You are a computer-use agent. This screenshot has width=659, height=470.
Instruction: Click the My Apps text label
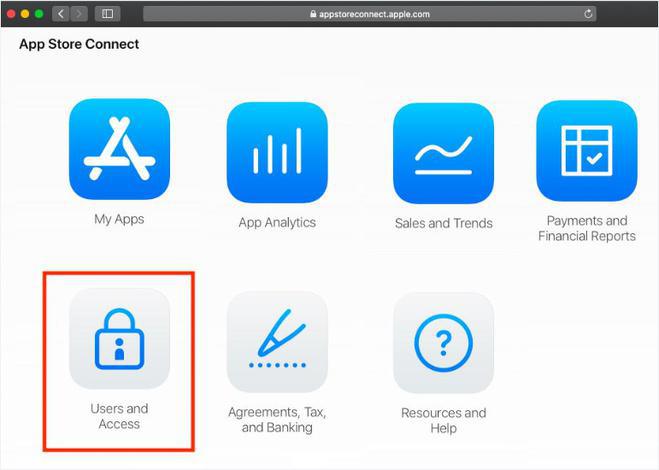pyautogui.click(x=119, y=219)
